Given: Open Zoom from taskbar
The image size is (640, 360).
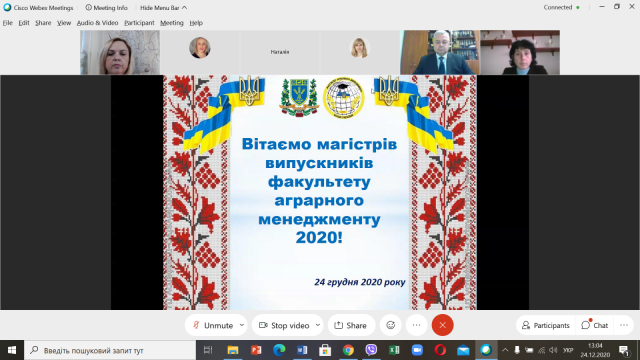Looking at the screenshot, I should pos(417,350).
